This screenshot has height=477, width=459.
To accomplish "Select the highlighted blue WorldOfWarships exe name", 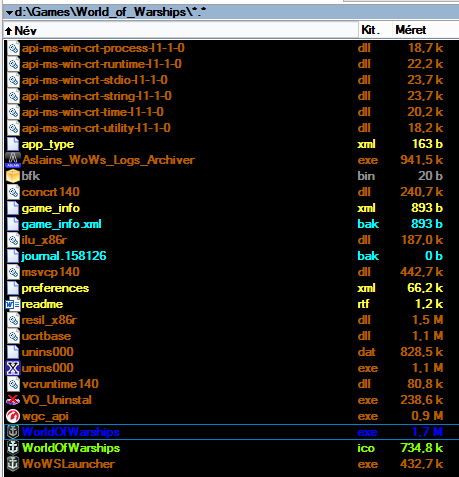I will coord(71,432).
